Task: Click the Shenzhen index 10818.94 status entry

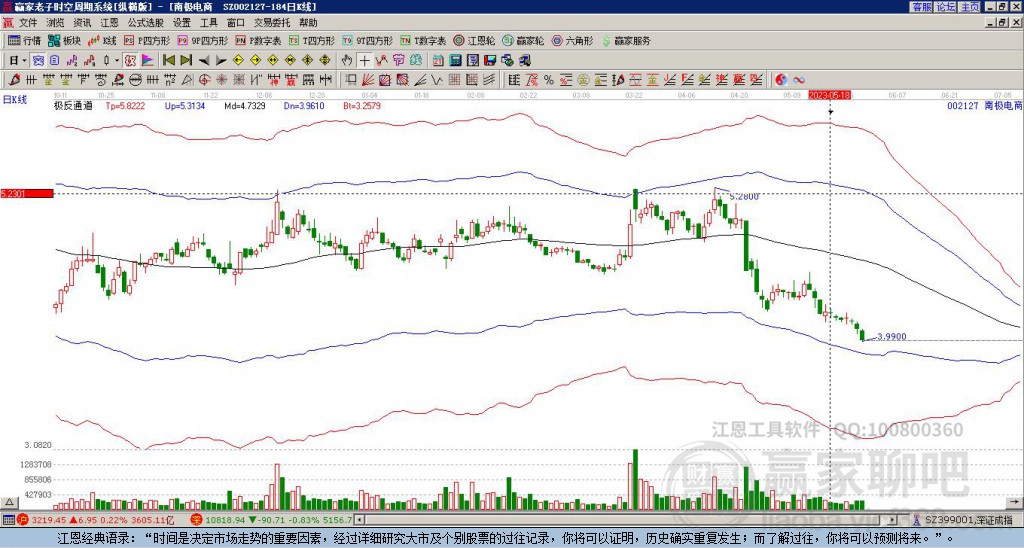Action: (271, 520)
